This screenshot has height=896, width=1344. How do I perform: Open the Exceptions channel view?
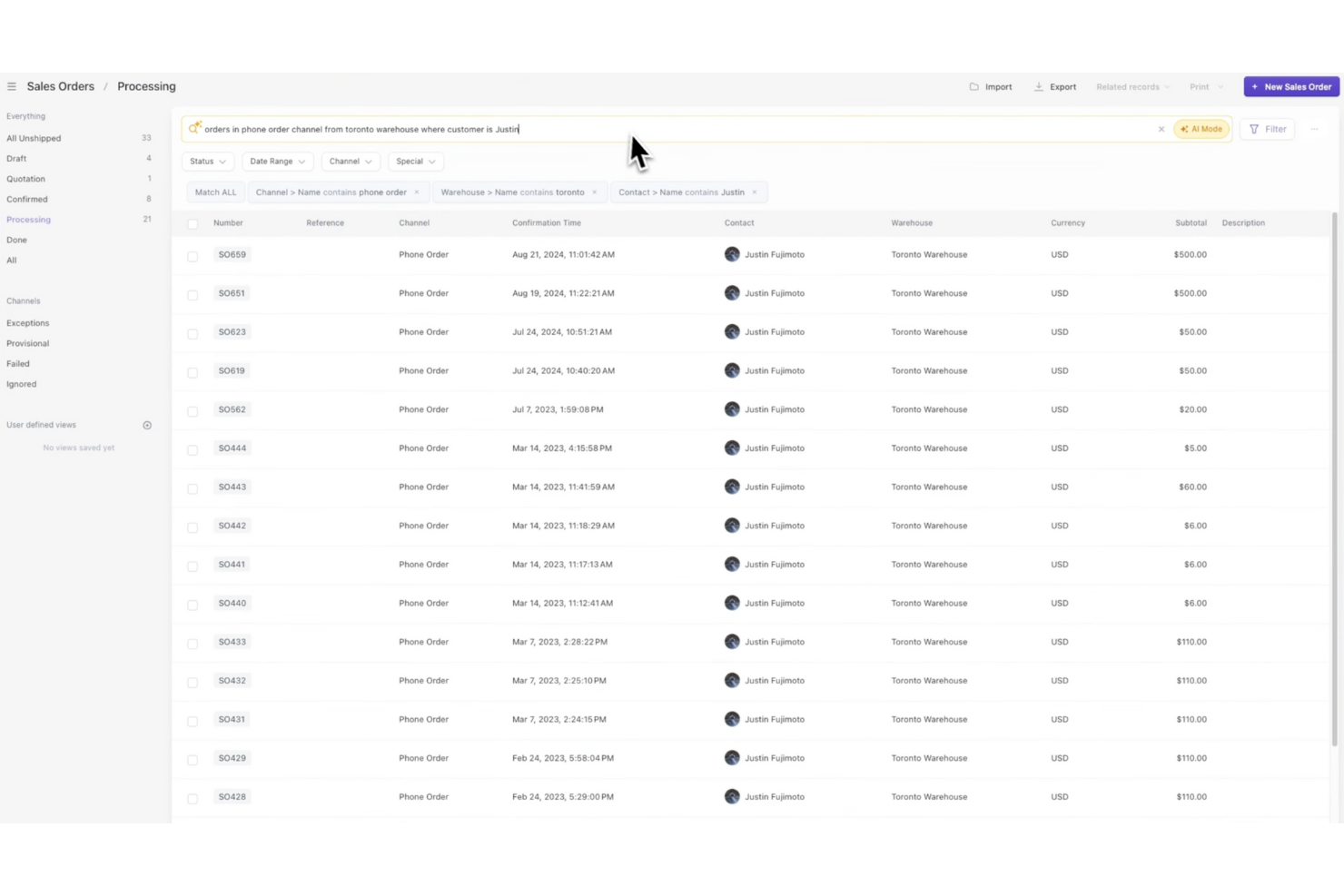[x=27, y=322]
